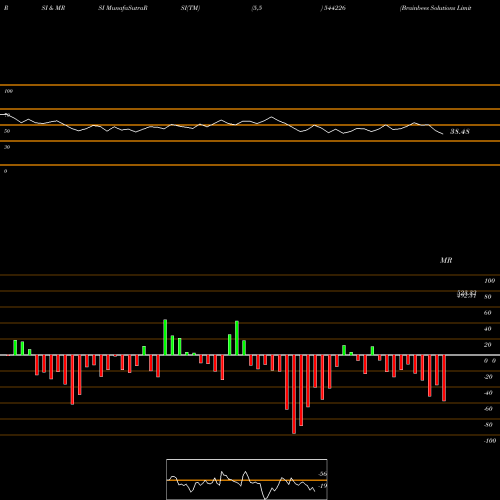The image size is (500, 500).
Task: Click the '60' label on MR axis
Action: [487, 313]
